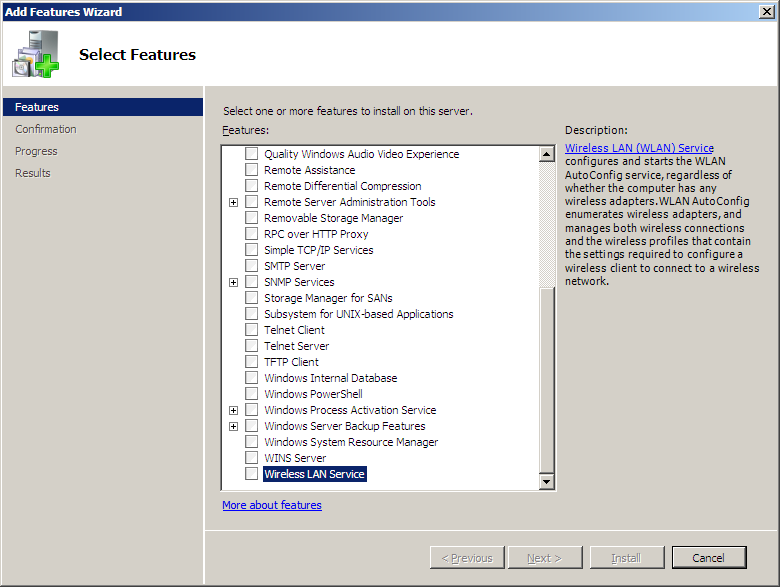
Task: Go to the Confirmation step
Action: click(x=46, y=129)
